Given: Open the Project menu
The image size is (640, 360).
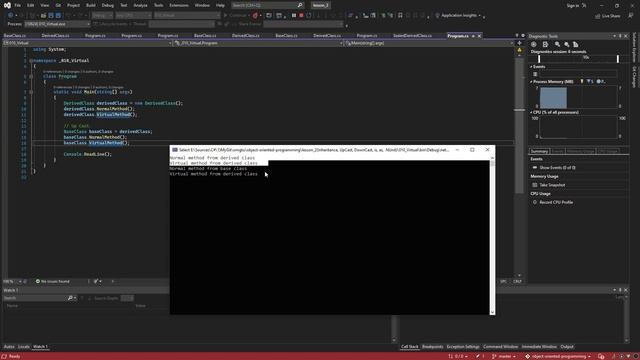Looking at the screenshot, I should 73,5.
